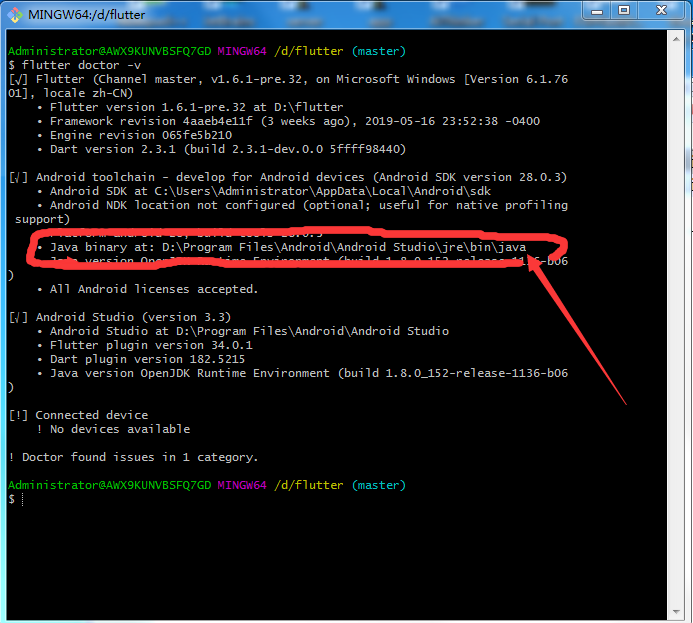Minimize the MINGW64 terminal window
693x623 pixels.
pos(597,10)
